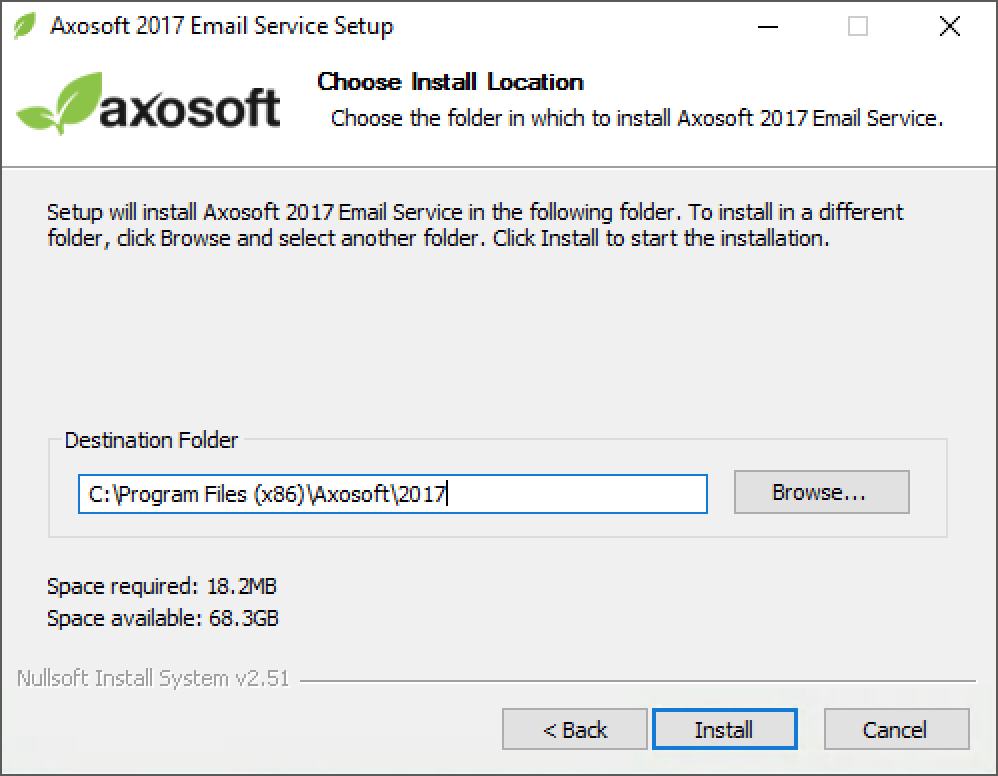Open the Browse folder picker
This screenshot has height=776, width=998.
coord(821,492)
